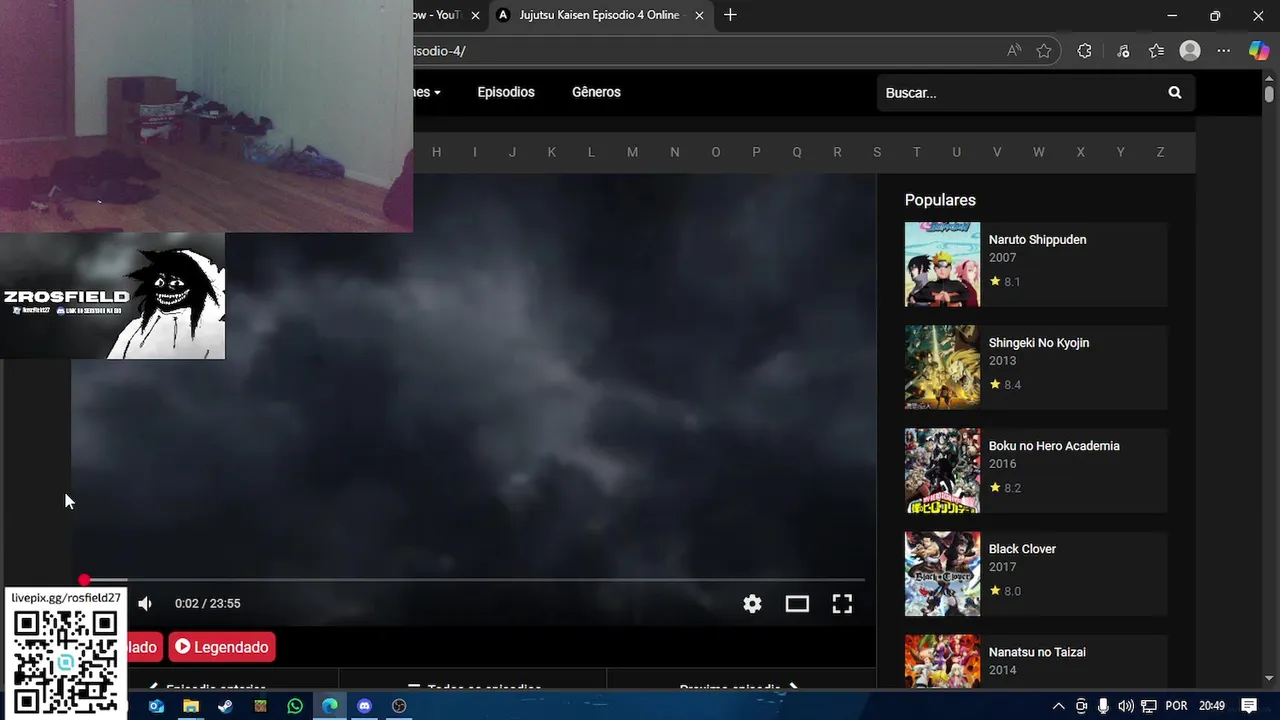
Task: Open Steam from the taskbar
Action: pos(225,706)
